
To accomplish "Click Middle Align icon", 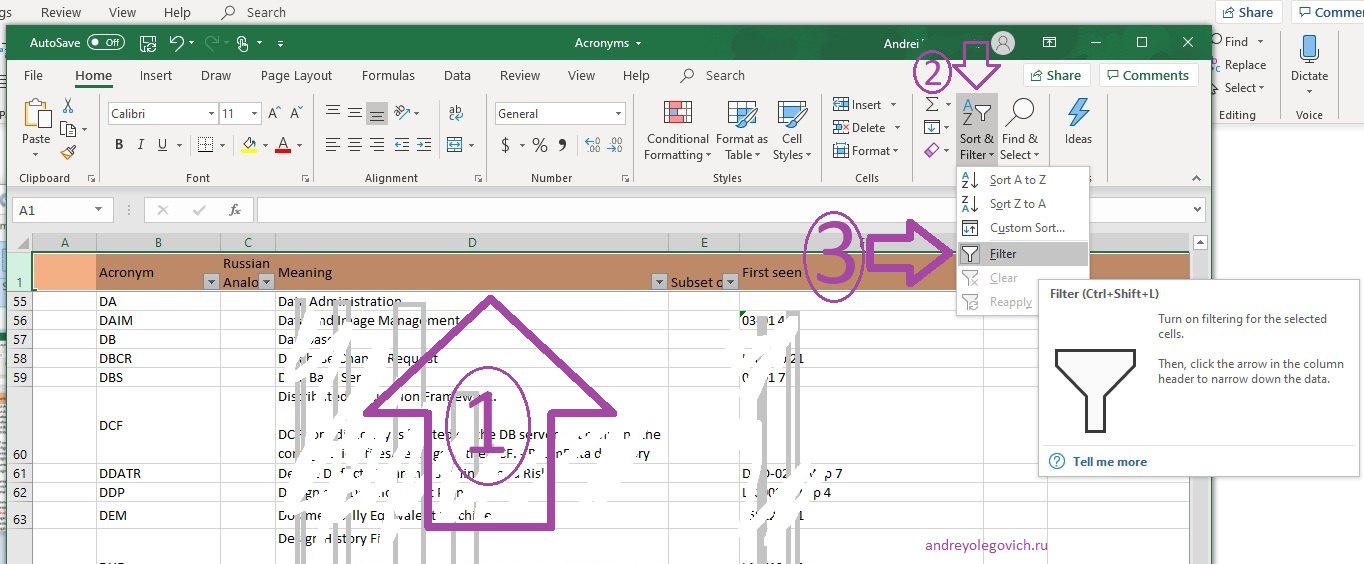I will pos(354,112).
